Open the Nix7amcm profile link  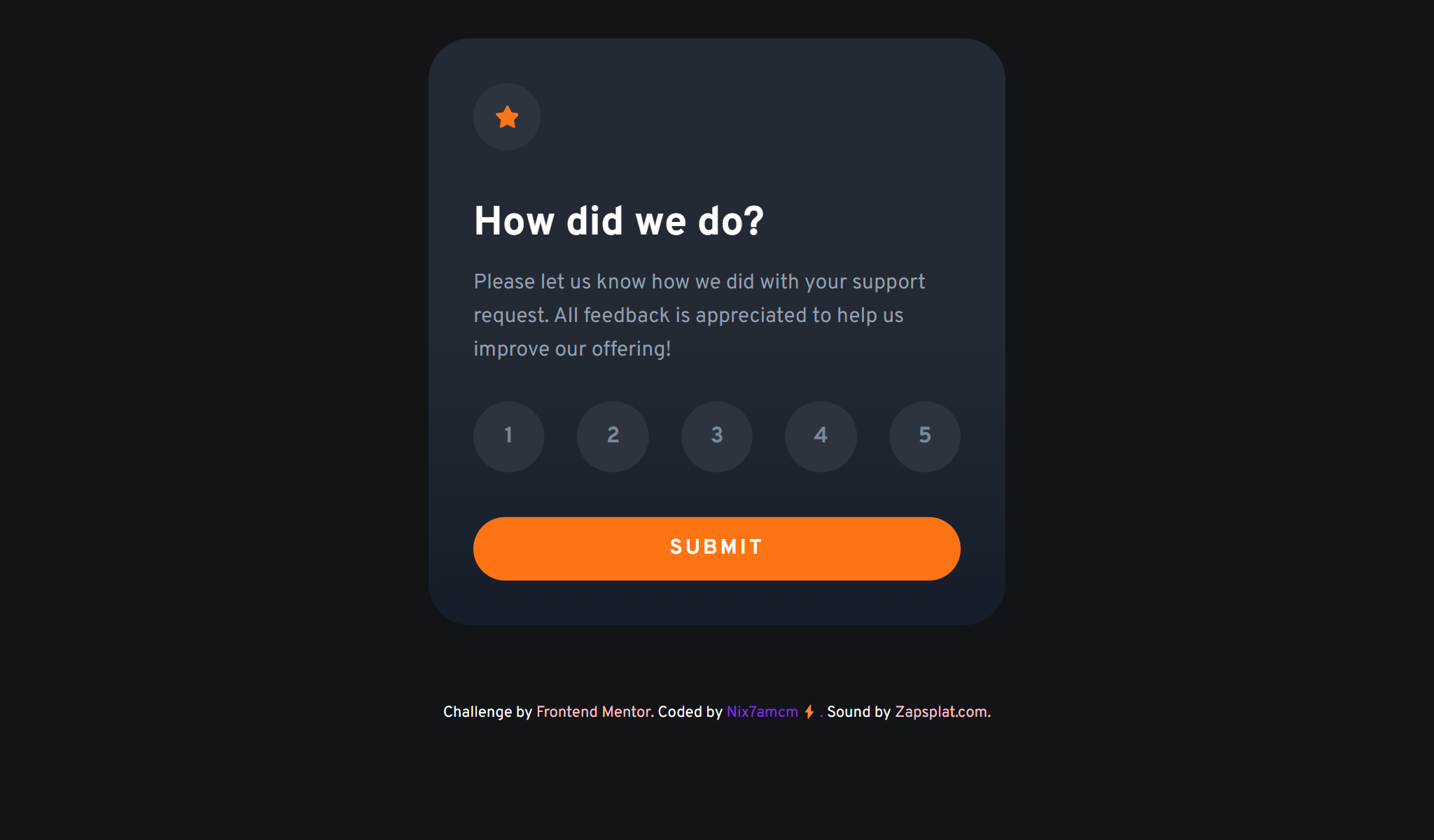pos(761,711)
